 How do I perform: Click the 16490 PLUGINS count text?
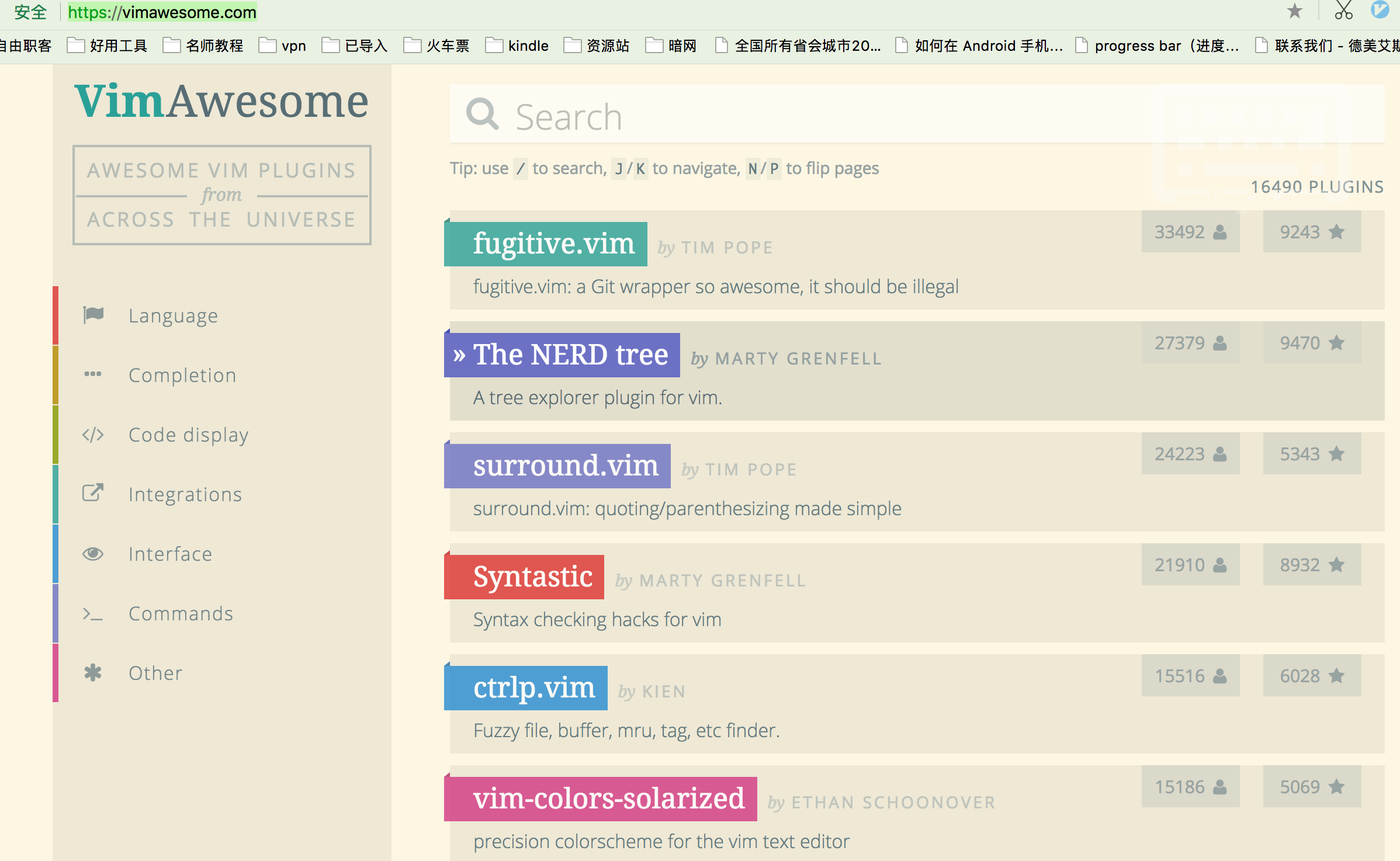(x=1317, y=187)
